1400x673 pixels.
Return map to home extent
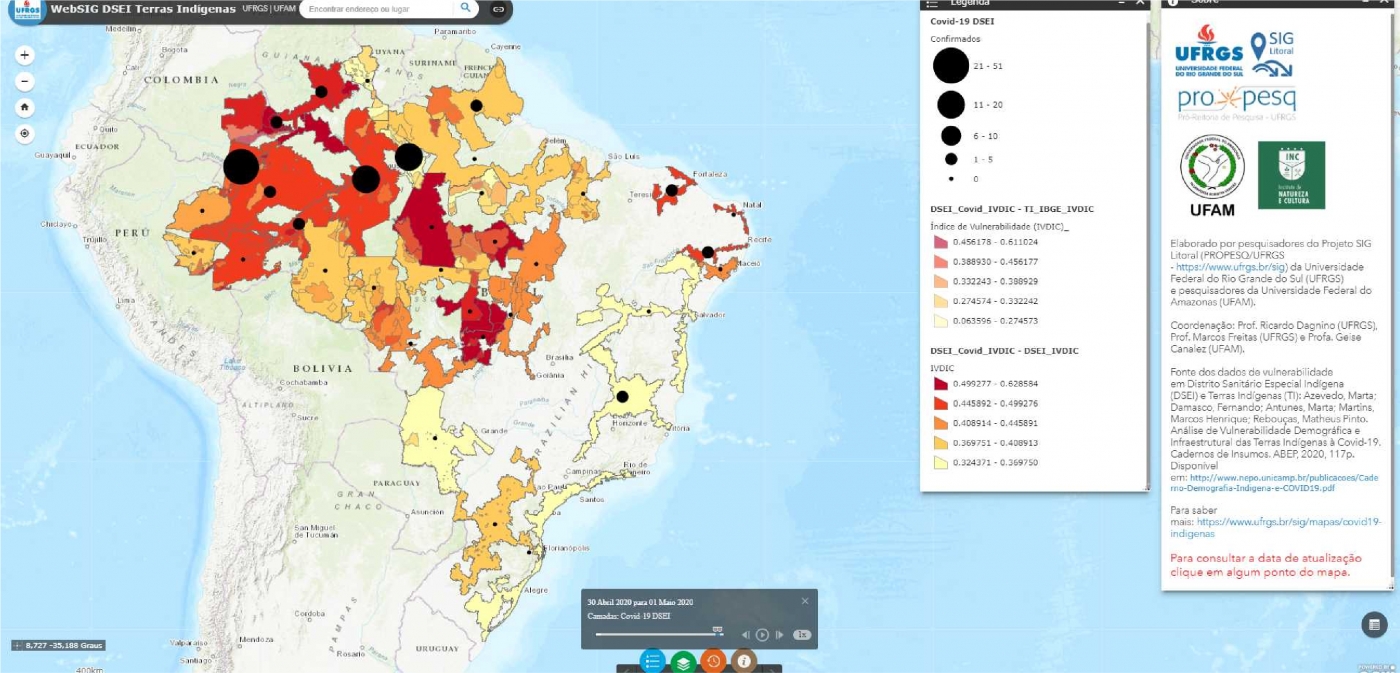point(25,107)
